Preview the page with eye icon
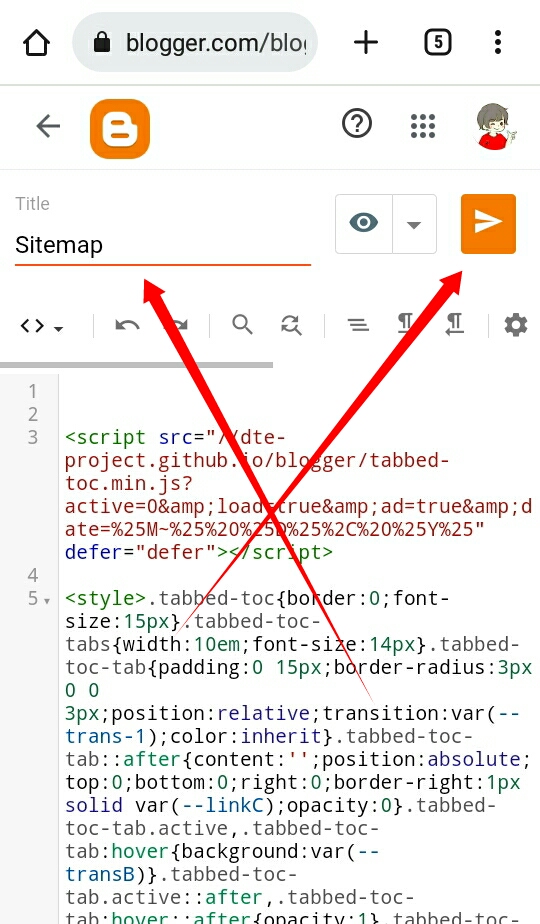Viewport: 540px width, 924px height. 364,224
